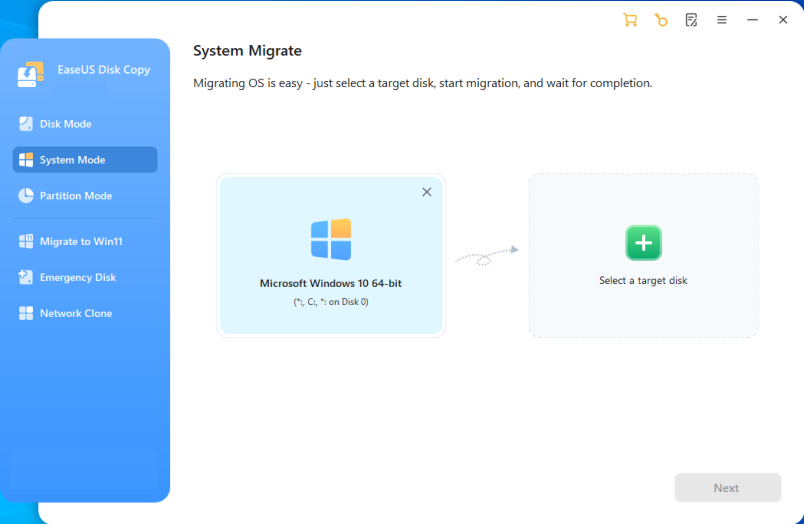
Task: Click the Windows logo in the source card
Action: point(331,239)
